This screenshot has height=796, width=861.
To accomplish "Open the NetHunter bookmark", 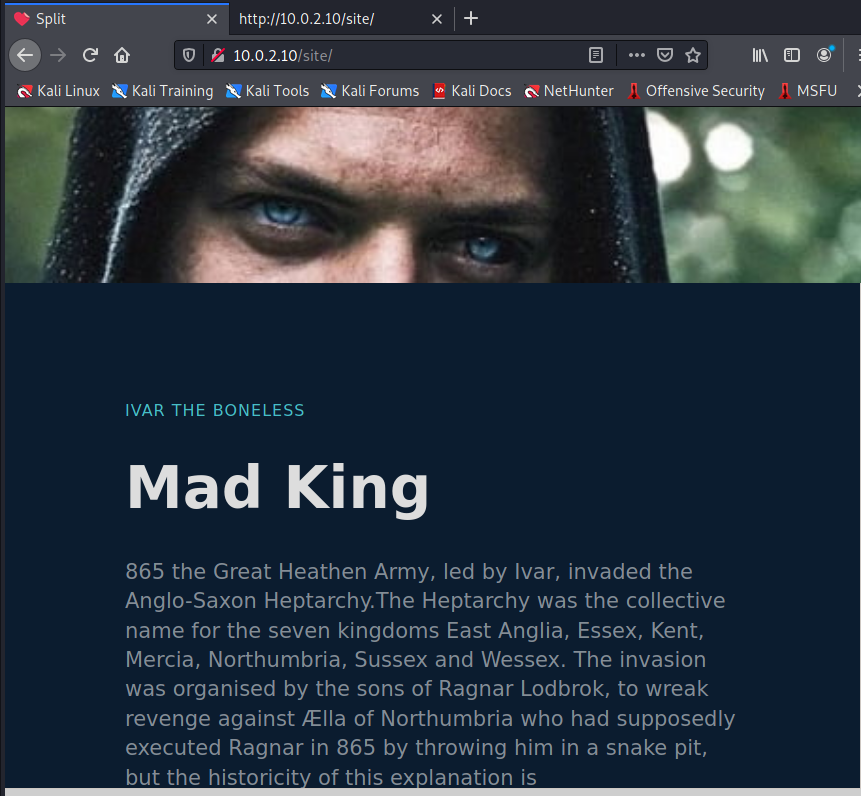I will (x=569, y=91).
